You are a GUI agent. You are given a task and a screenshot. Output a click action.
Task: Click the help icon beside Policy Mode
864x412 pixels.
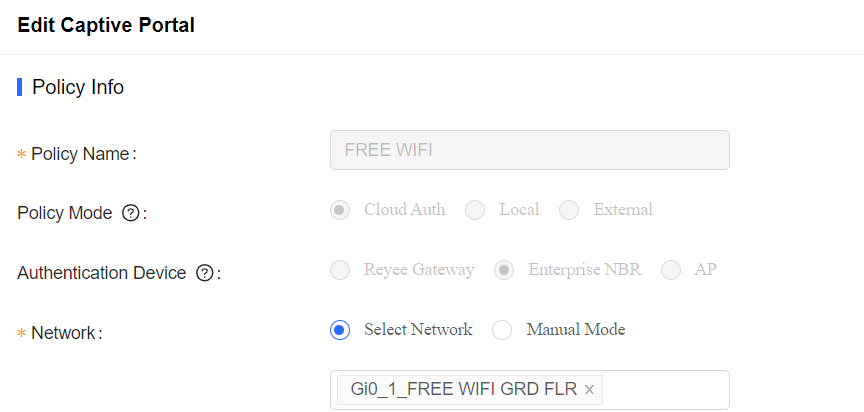pos(130,213)
